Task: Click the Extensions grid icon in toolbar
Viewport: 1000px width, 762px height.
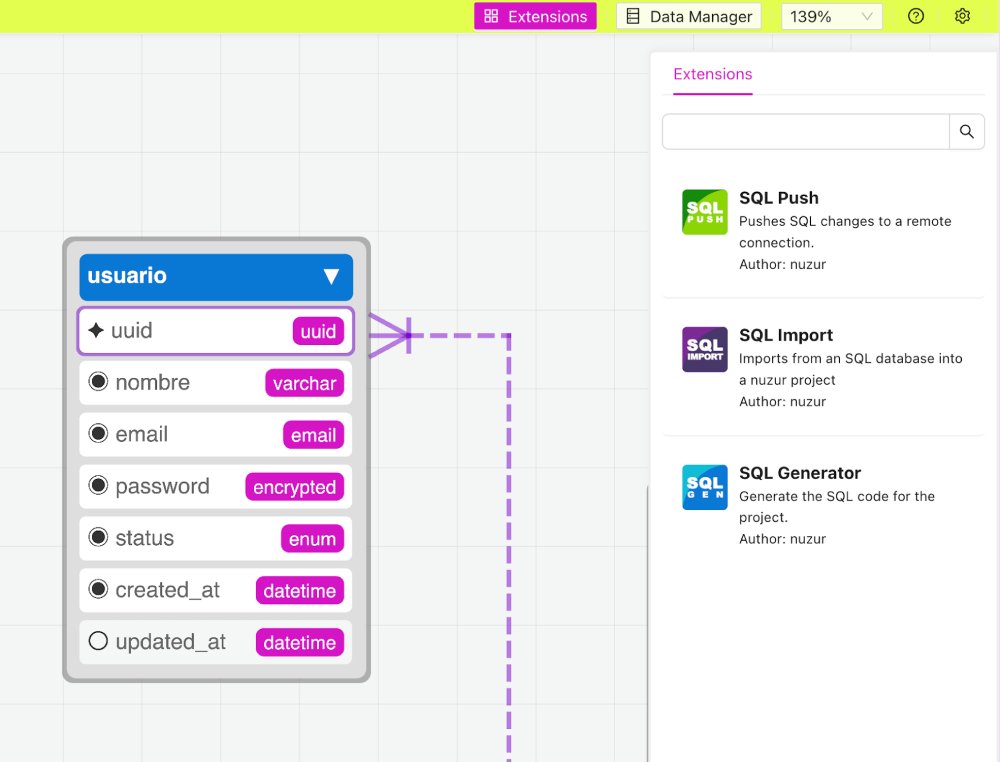Action: (x=489, y=16)
